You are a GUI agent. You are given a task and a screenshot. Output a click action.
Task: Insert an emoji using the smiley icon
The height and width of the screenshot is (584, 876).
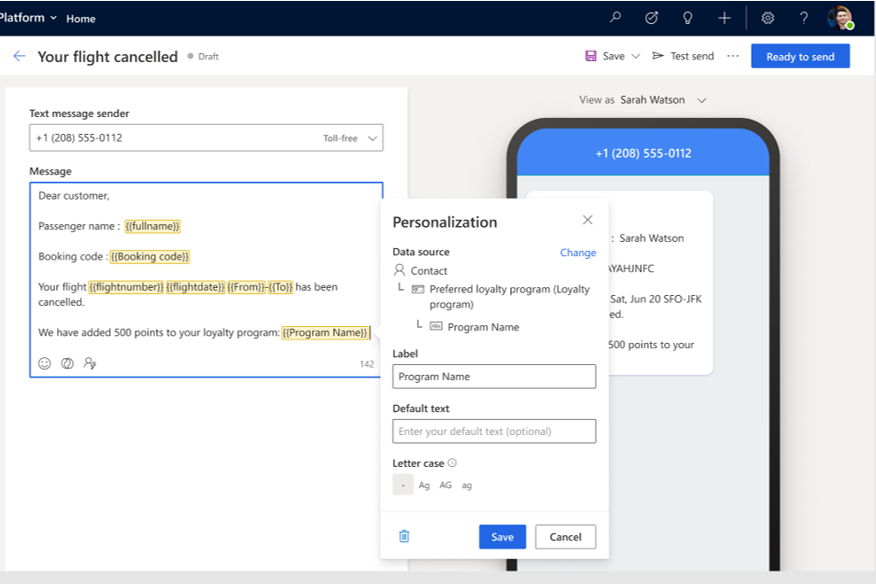(45, 364)
